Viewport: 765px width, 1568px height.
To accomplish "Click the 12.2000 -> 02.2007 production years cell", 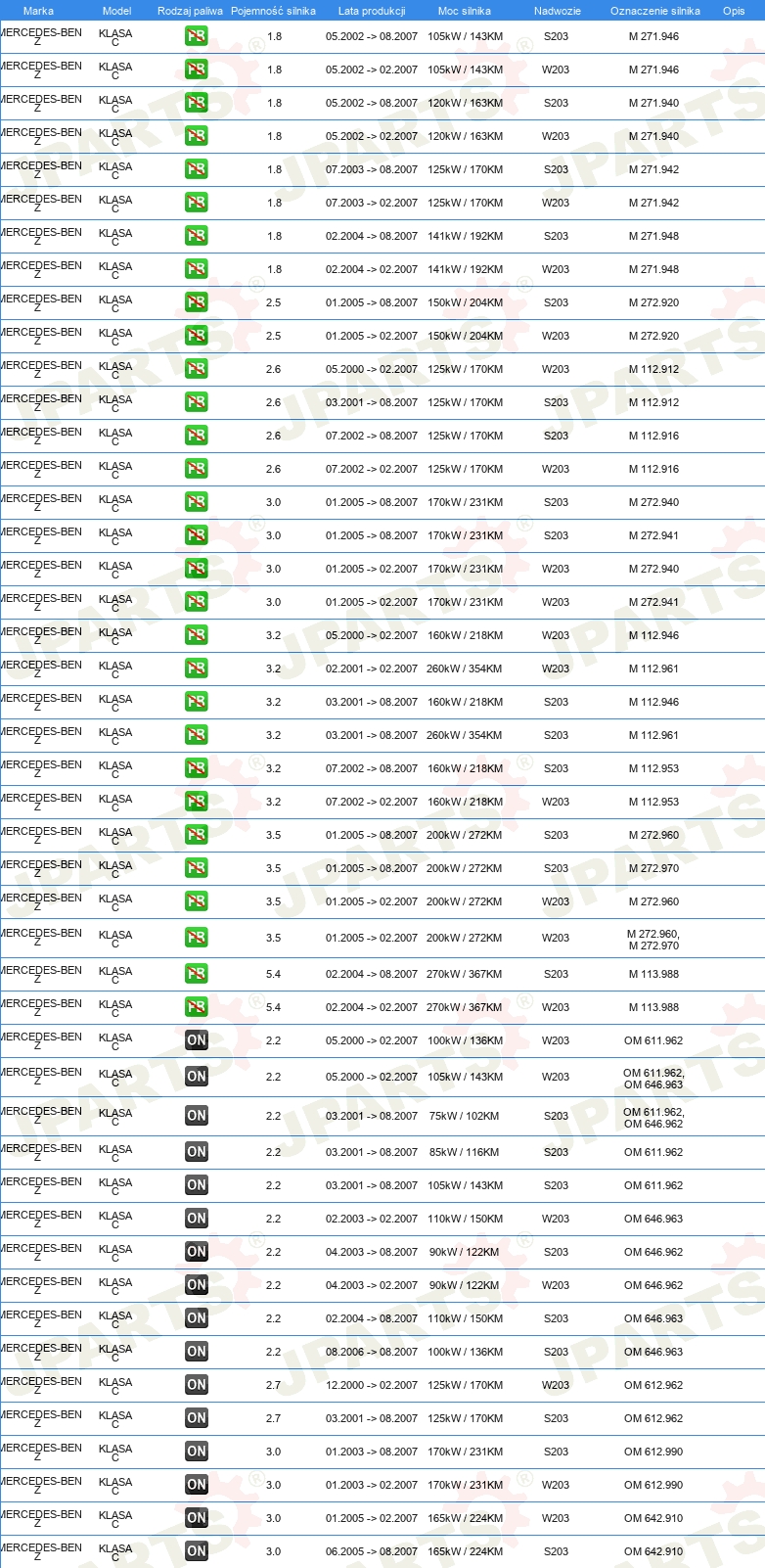I will (372, 1385).
